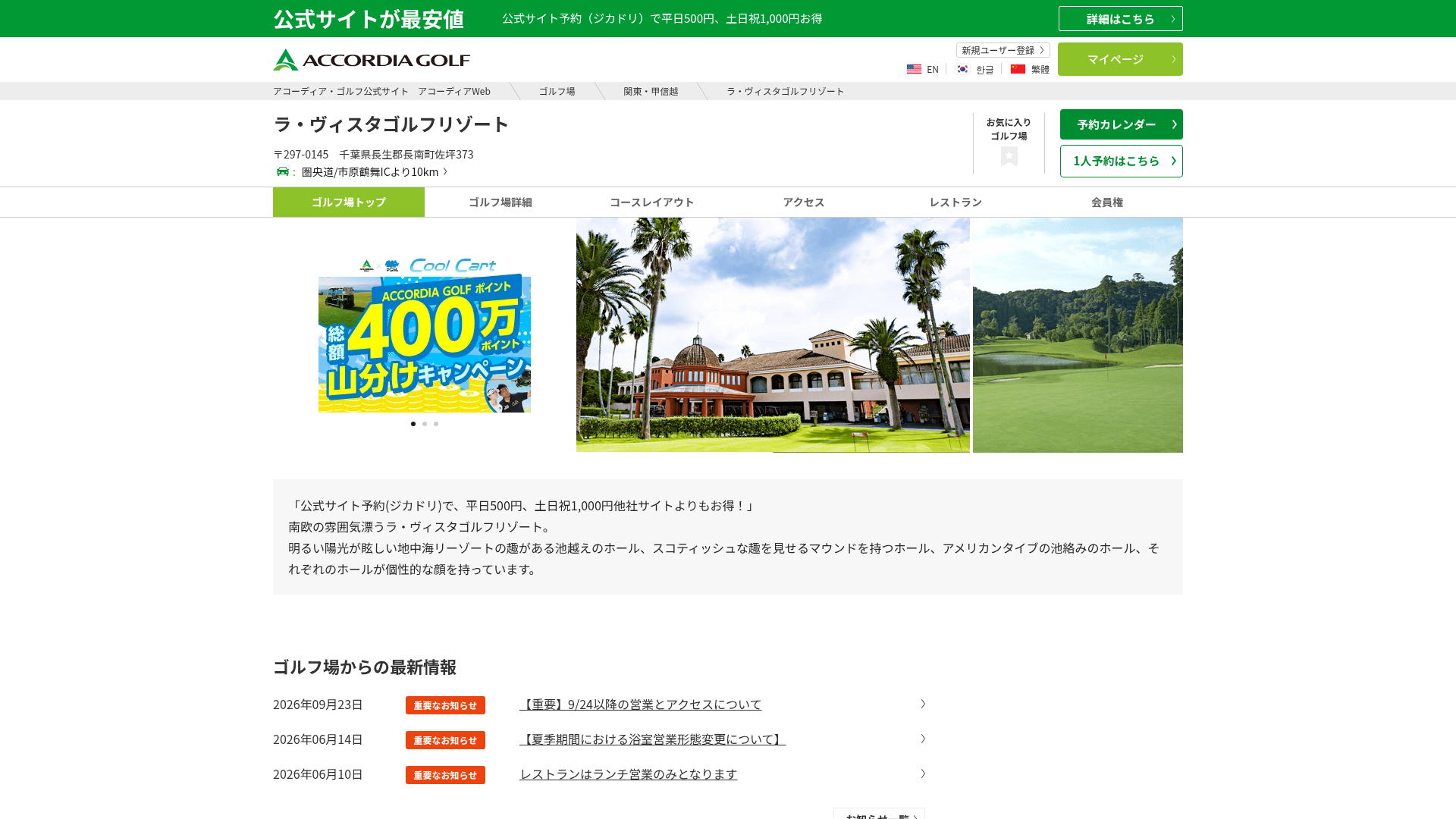Open the 予約カレンダー button
Image resolution: width=1456 pixels, height=819 pixels.
click(x=1121, y=124)
